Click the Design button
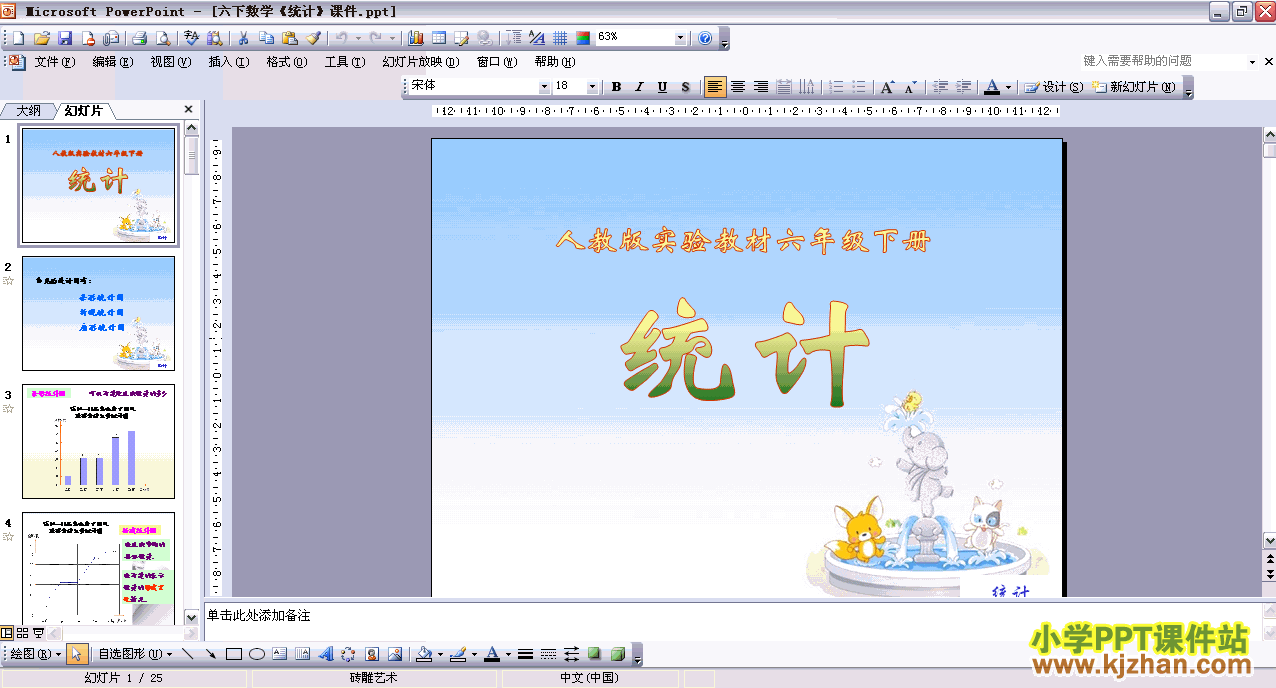The width and height of the screenshot is (1276, 688). 1054,87
